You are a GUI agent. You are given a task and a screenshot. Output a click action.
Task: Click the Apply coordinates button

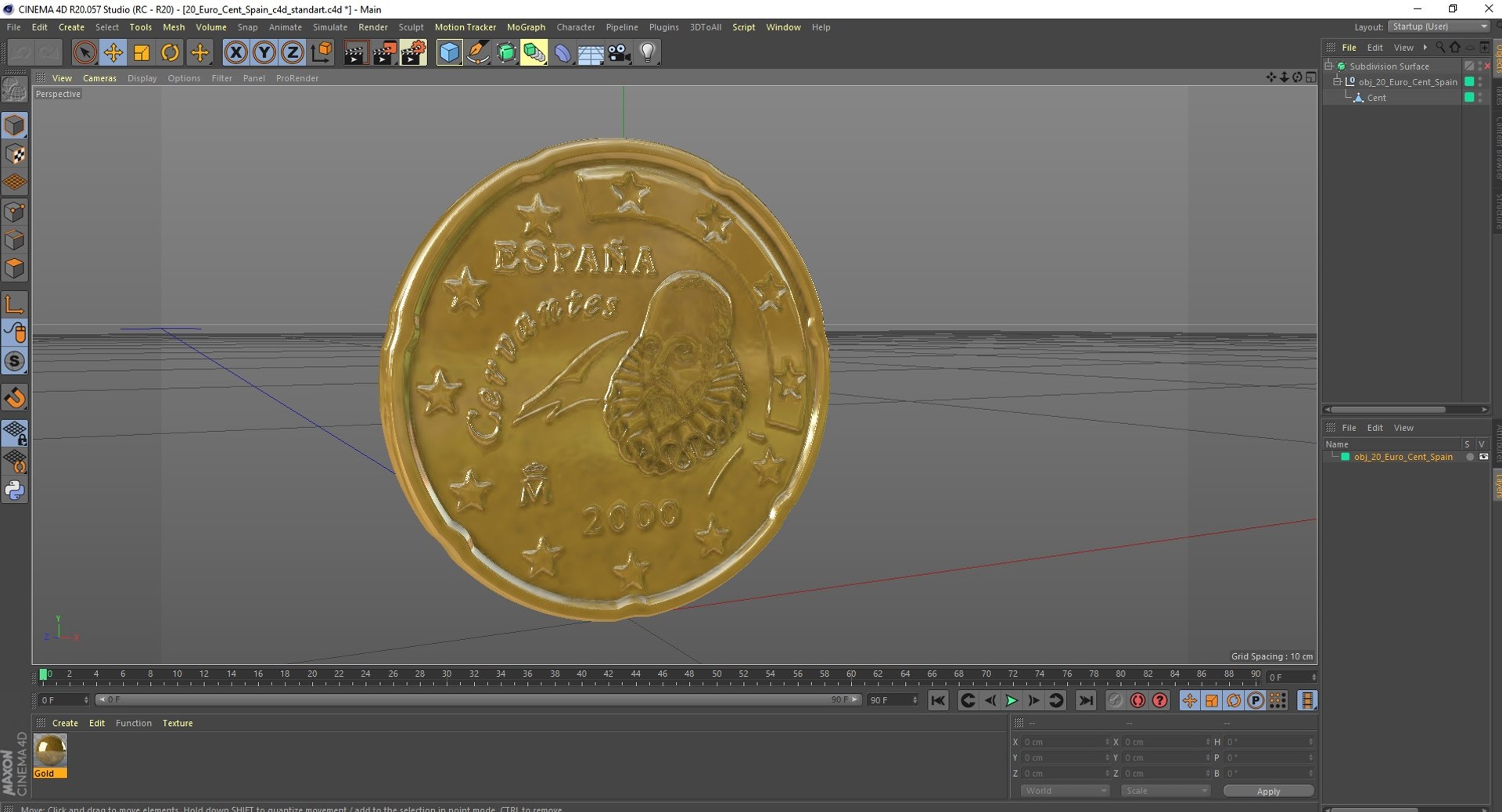pos(1268,791)
